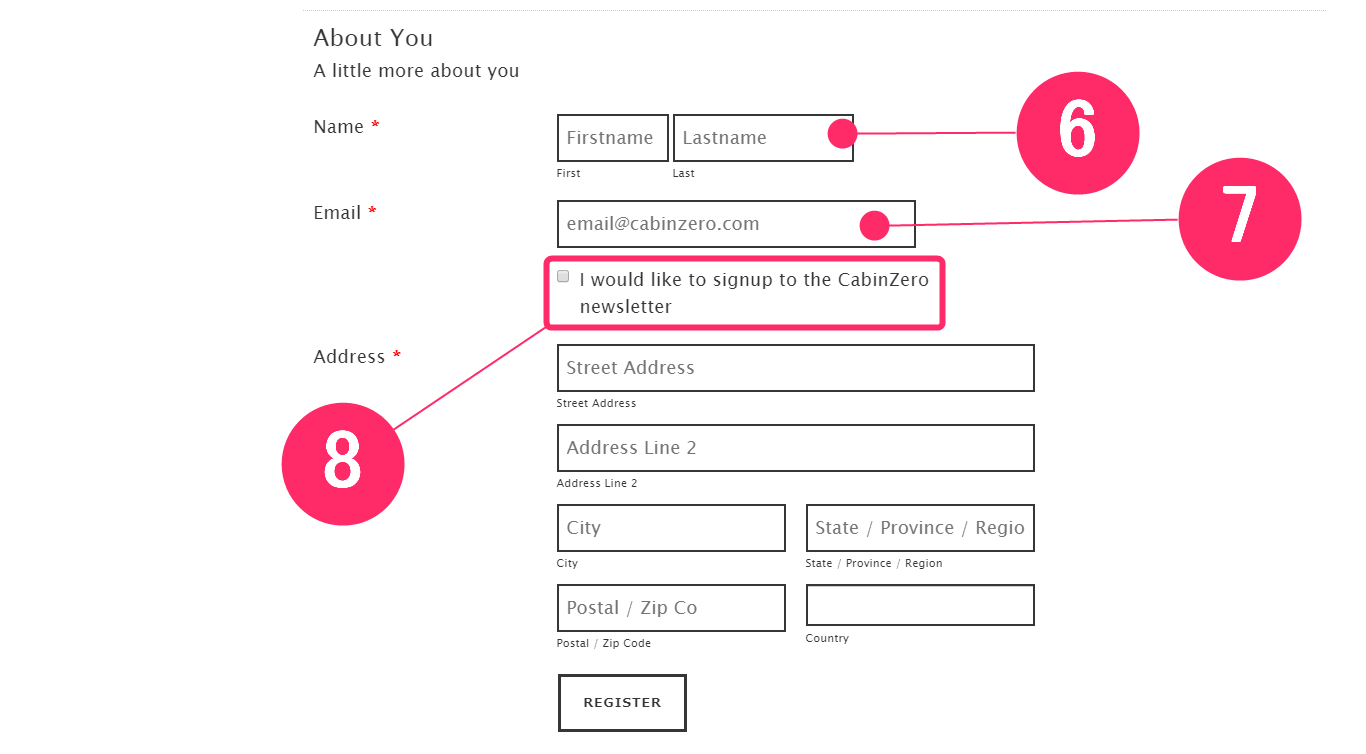Viewport: 1366px width, 754px height.
Task: Select the Address Line 2 input box
Action: pyautogui.click(x=796, y=448)
